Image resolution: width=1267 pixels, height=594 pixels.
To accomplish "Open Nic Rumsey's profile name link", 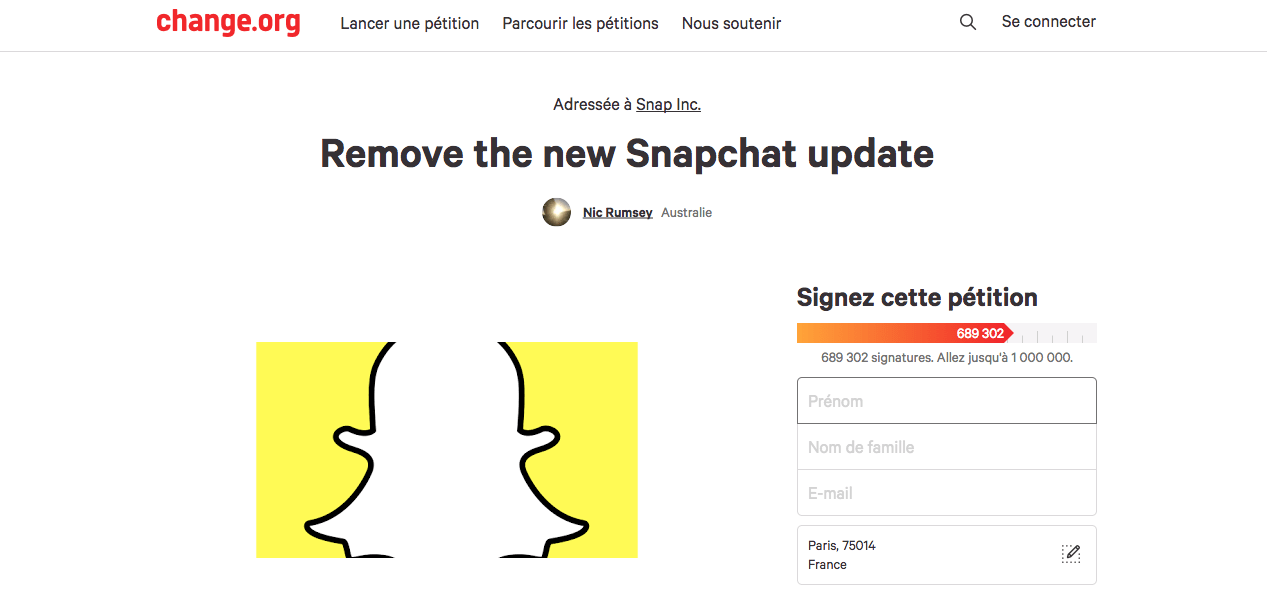I will pos(618,213).
